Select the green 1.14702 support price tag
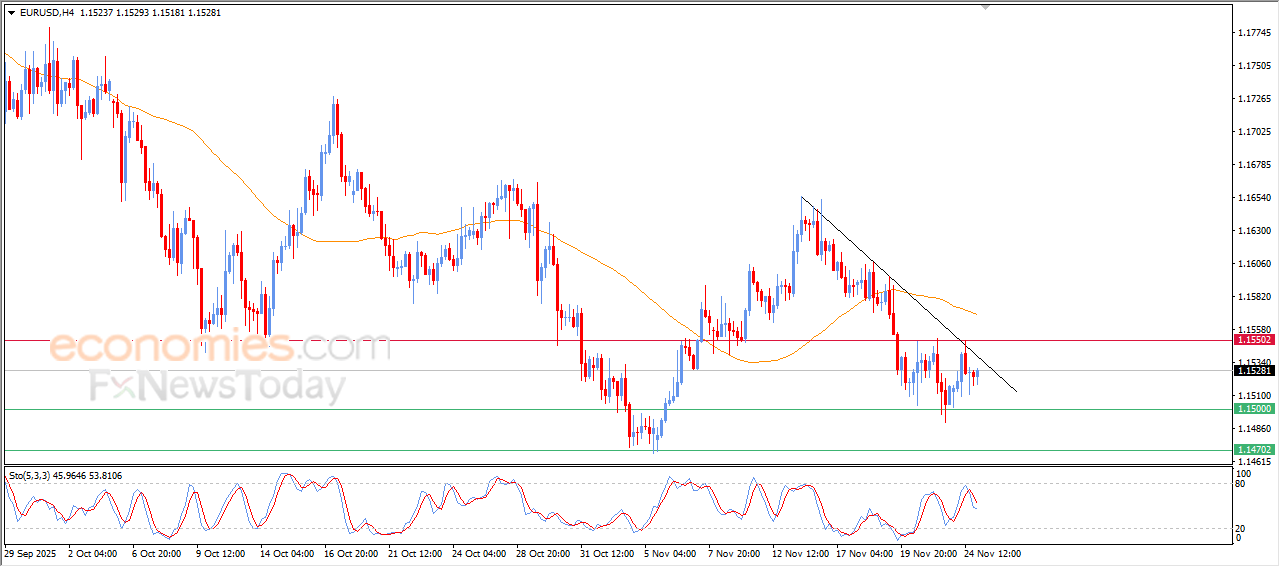 click(1254, 451)
